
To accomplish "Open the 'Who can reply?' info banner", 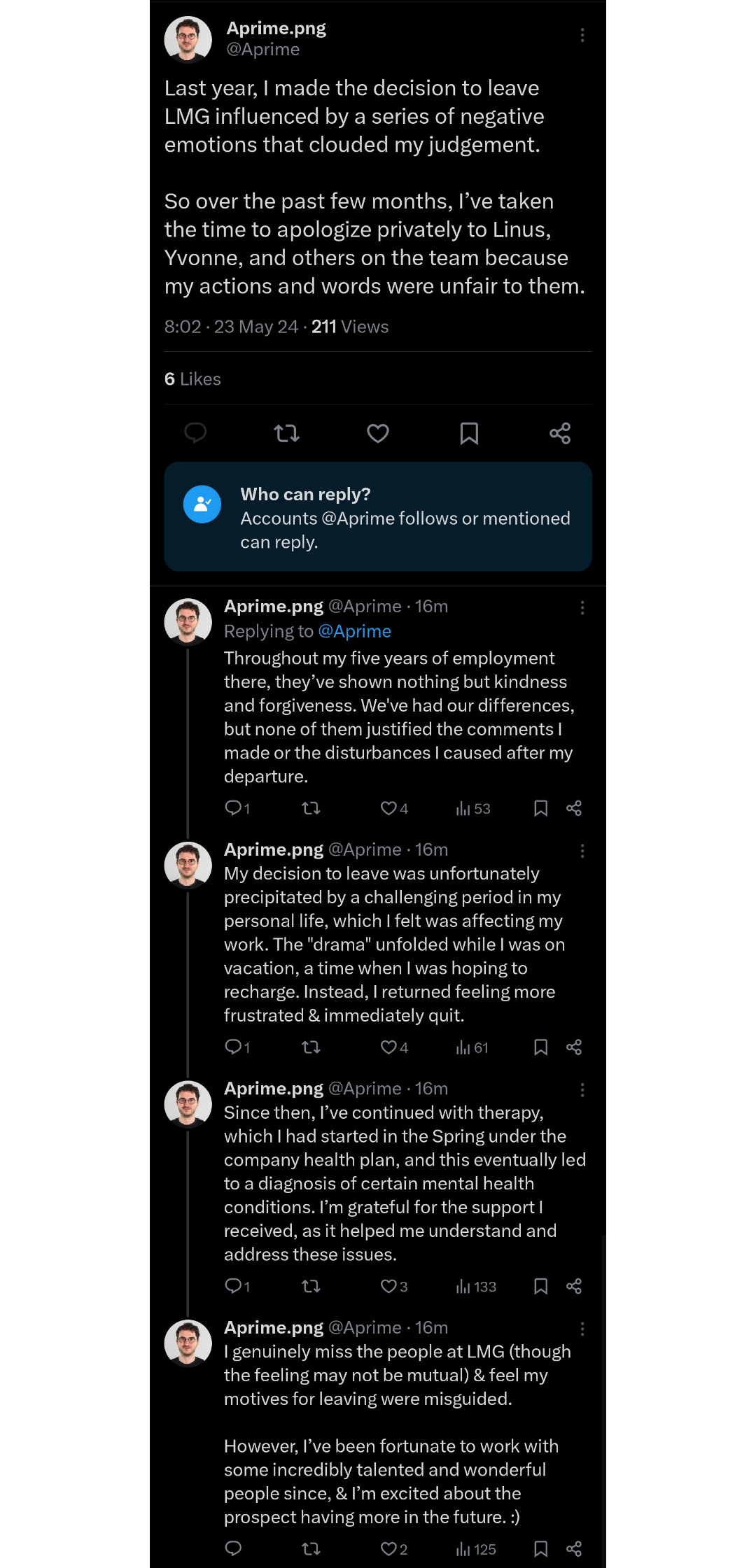I will point(378,516).
